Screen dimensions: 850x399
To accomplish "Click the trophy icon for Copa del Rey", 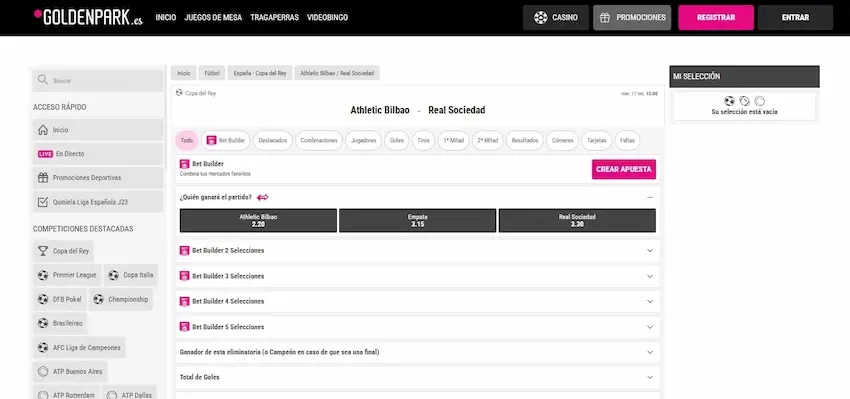I will click(43, 251).
